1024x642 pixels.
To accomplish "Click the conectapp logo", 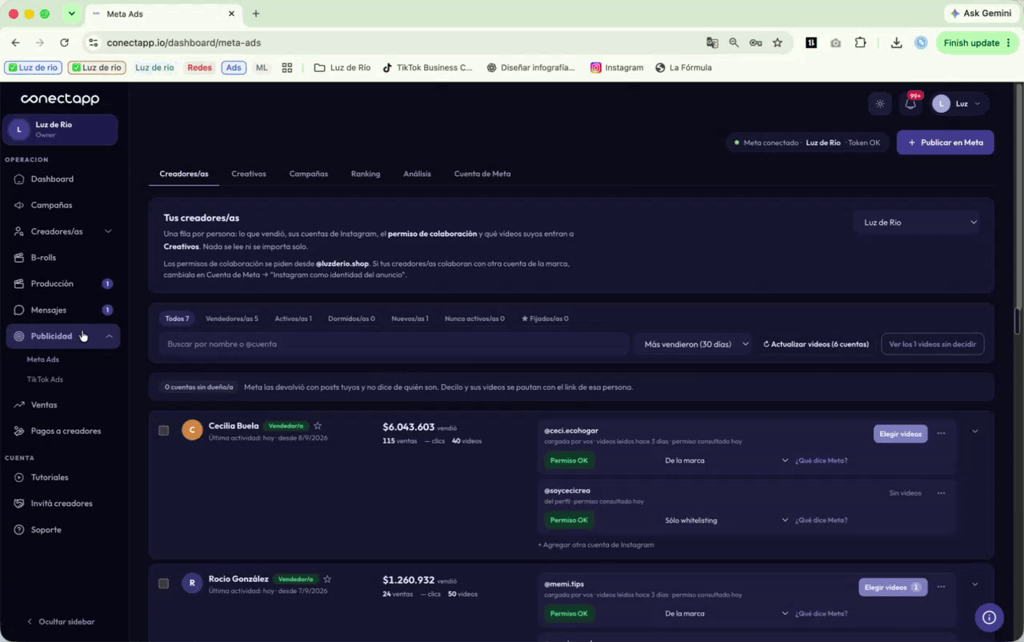I will (60, 99).
